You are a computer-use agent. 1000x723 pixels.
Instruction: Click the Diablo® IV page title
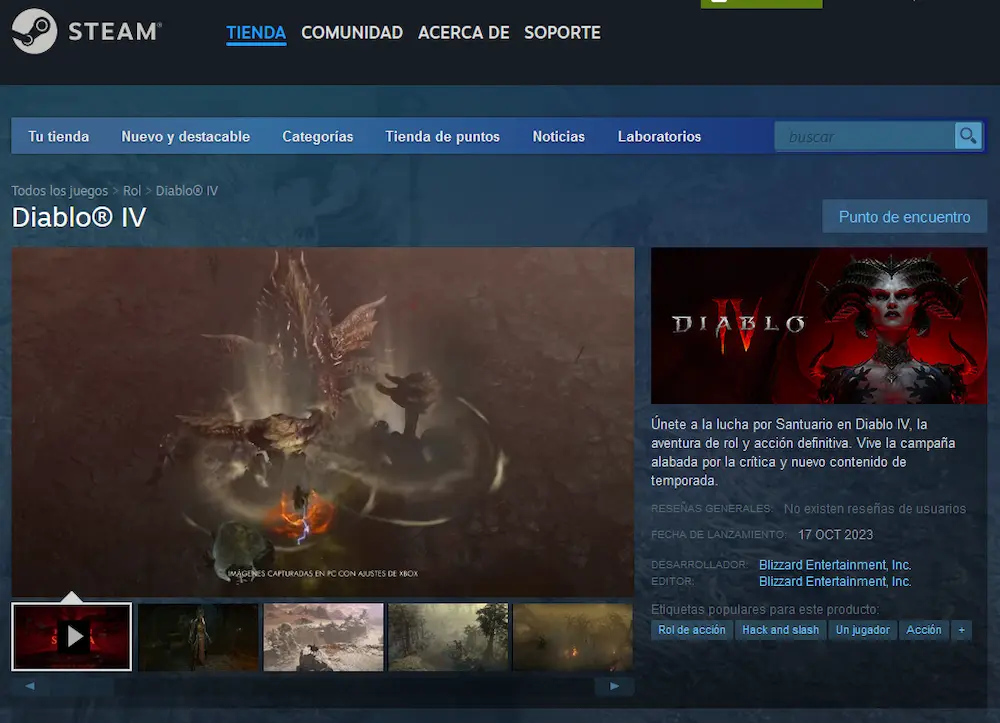[x=79, y=217]
